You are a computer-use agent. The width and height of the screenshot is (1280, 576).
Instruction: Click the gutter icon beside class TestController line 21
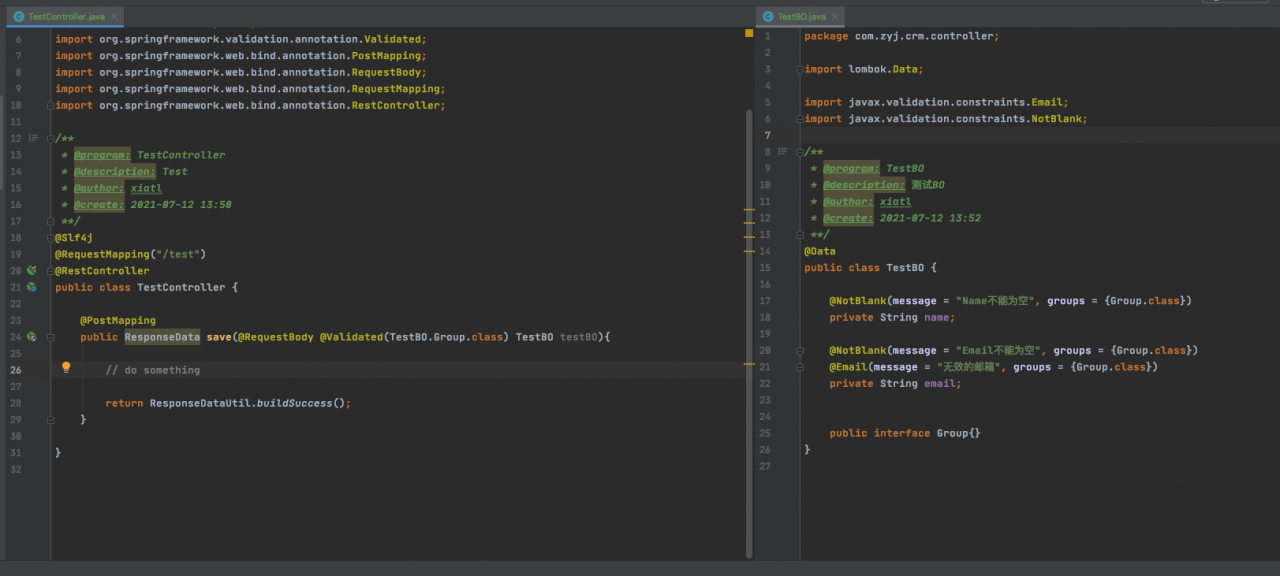coord(32,287)
